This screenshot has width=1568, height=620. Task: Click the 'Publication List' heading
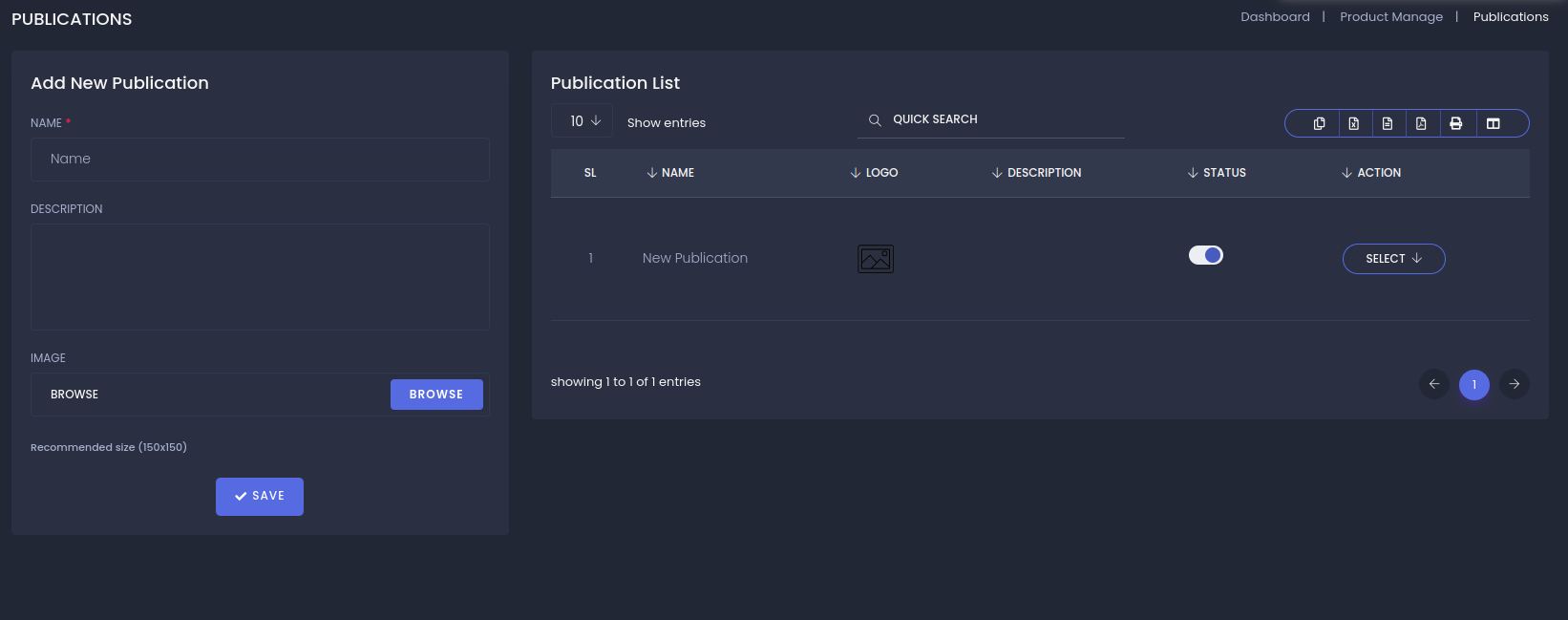[615, 83]
